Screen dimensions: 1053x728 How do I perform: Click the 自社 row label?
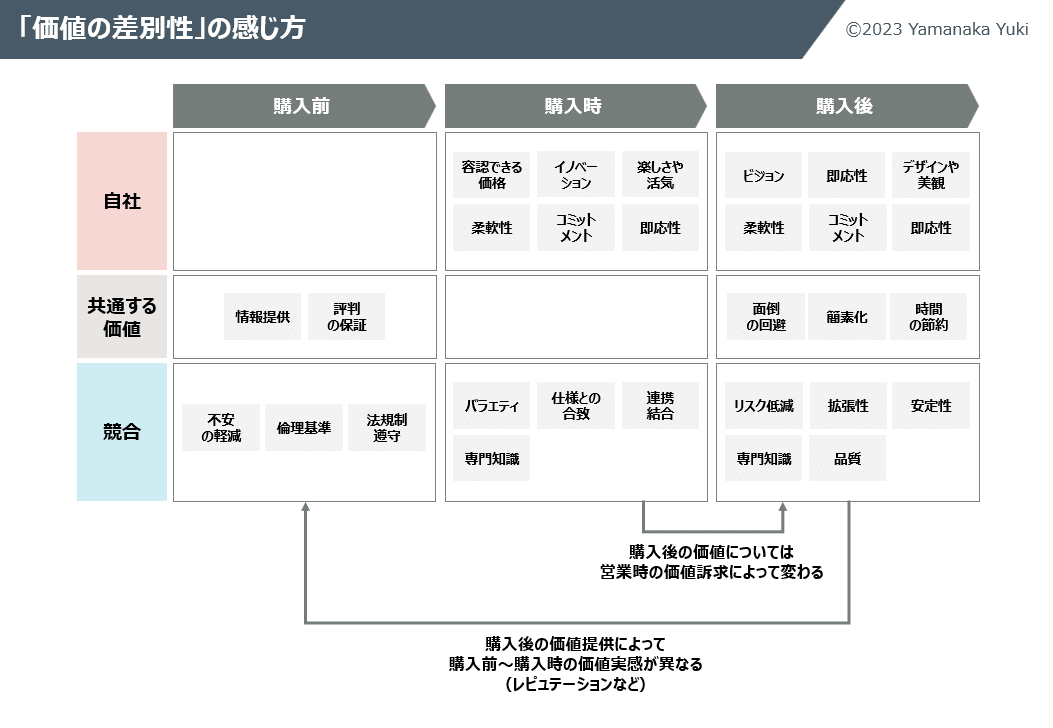click(x=122, y=201)
